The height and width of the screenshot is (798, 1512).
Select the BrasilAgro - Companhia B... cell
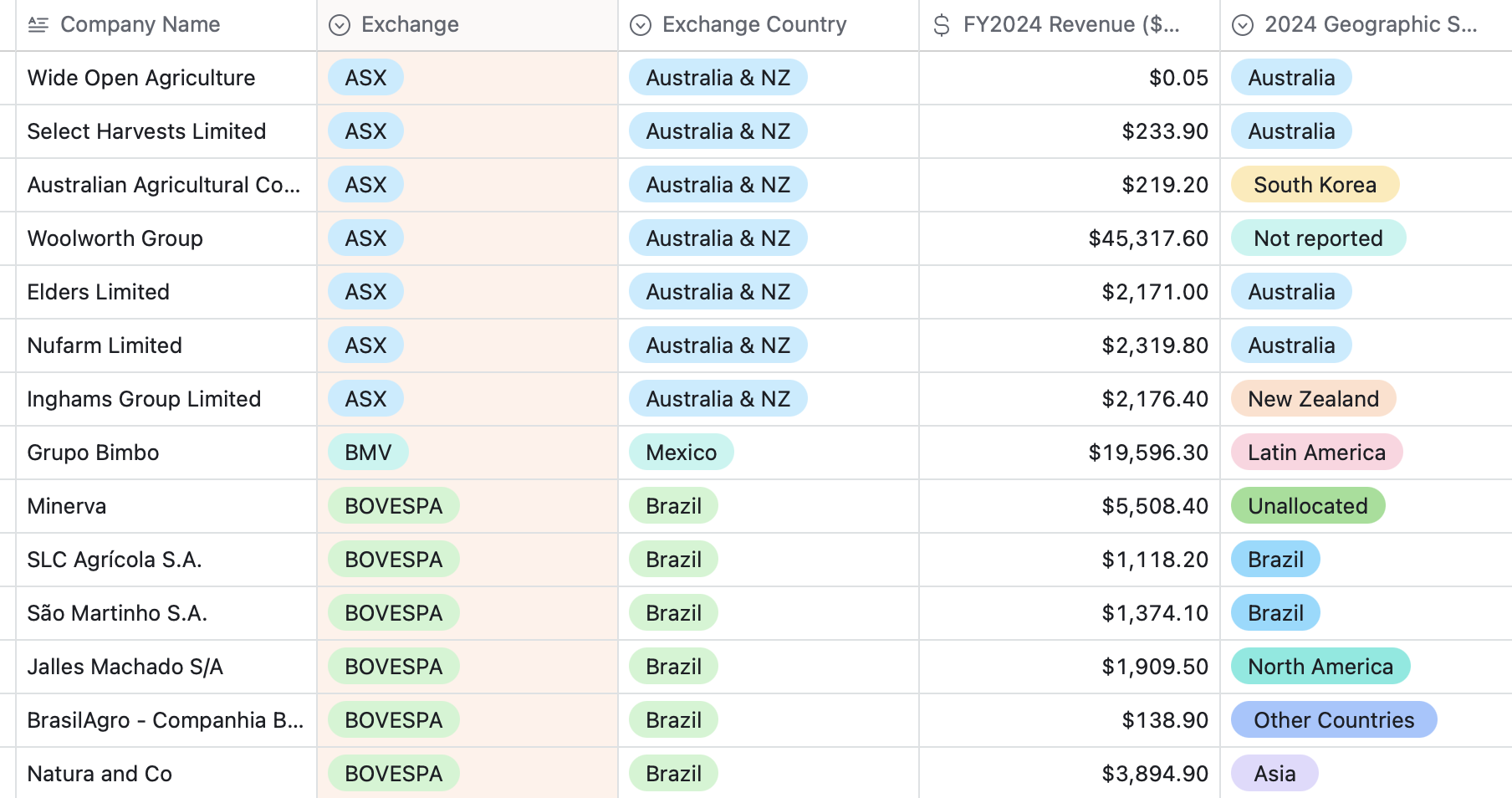pyautogui.click(x=166, y=720)
